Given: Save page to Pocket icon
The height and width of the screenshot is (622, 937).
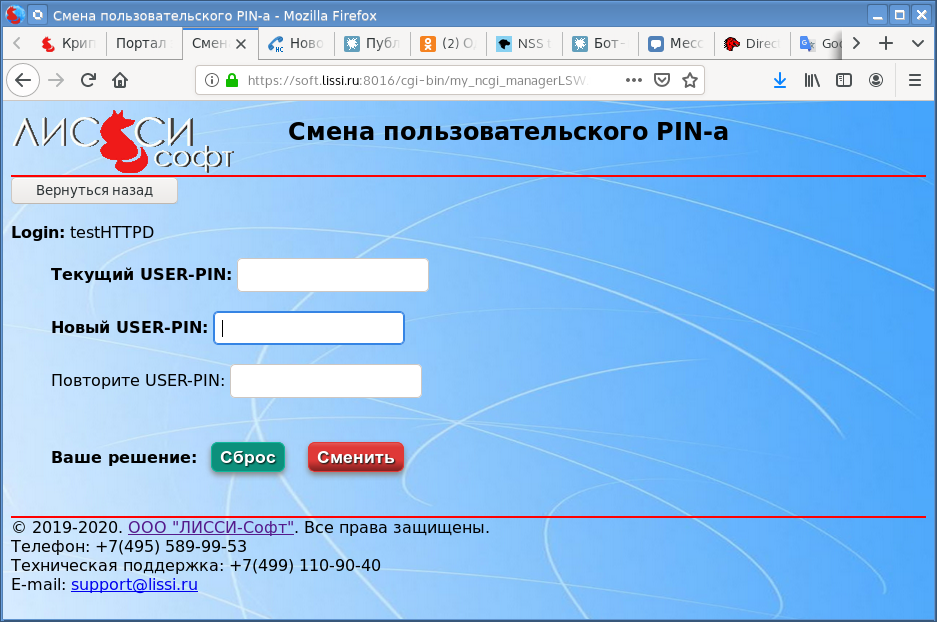Looking at the screenshot, I should tap(662, 80).
